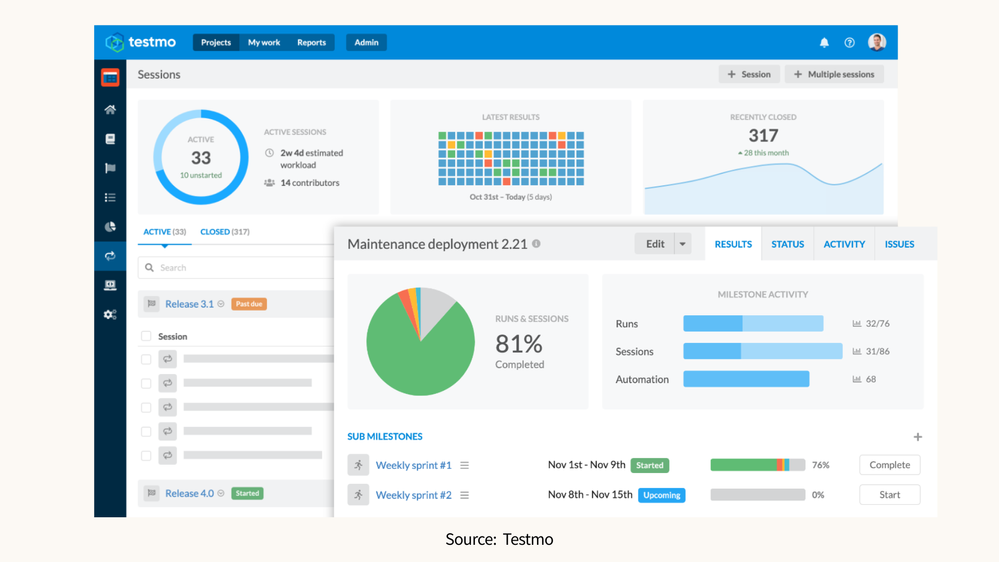Open the notifications bell
This screenshot has height=562, width=999.
tap(824, 43)
